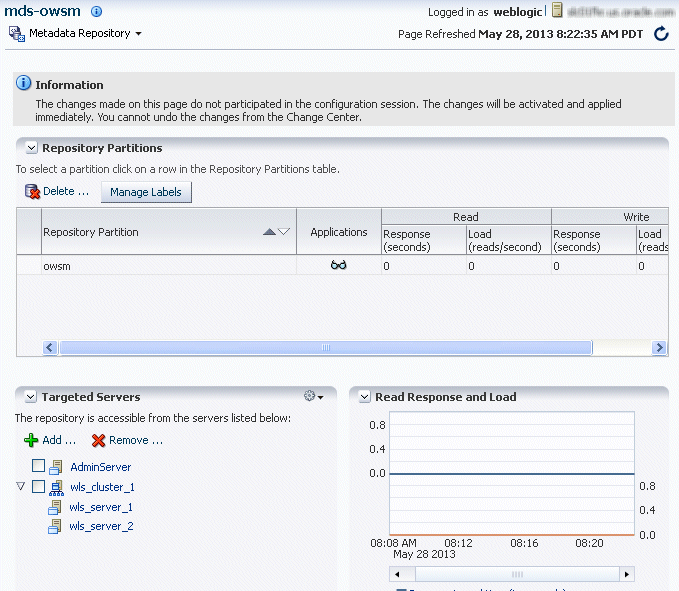This screenshot has width=679, height=591.
Task: Click the chart time range slider thumb
Action: pos(517,575)
